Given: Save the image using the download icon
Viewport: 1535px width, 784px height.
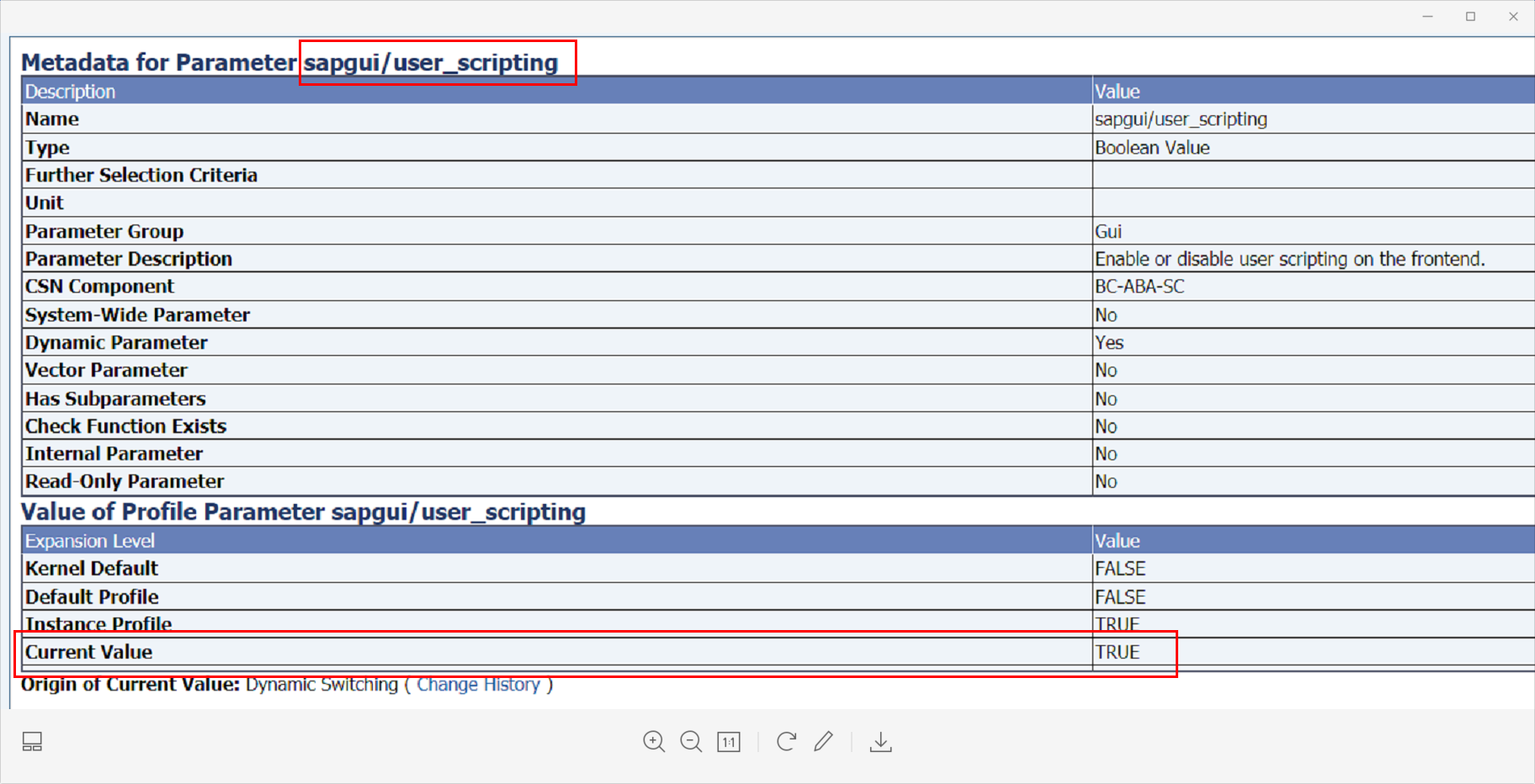Looking at the screenshot, I should (880, 742).
